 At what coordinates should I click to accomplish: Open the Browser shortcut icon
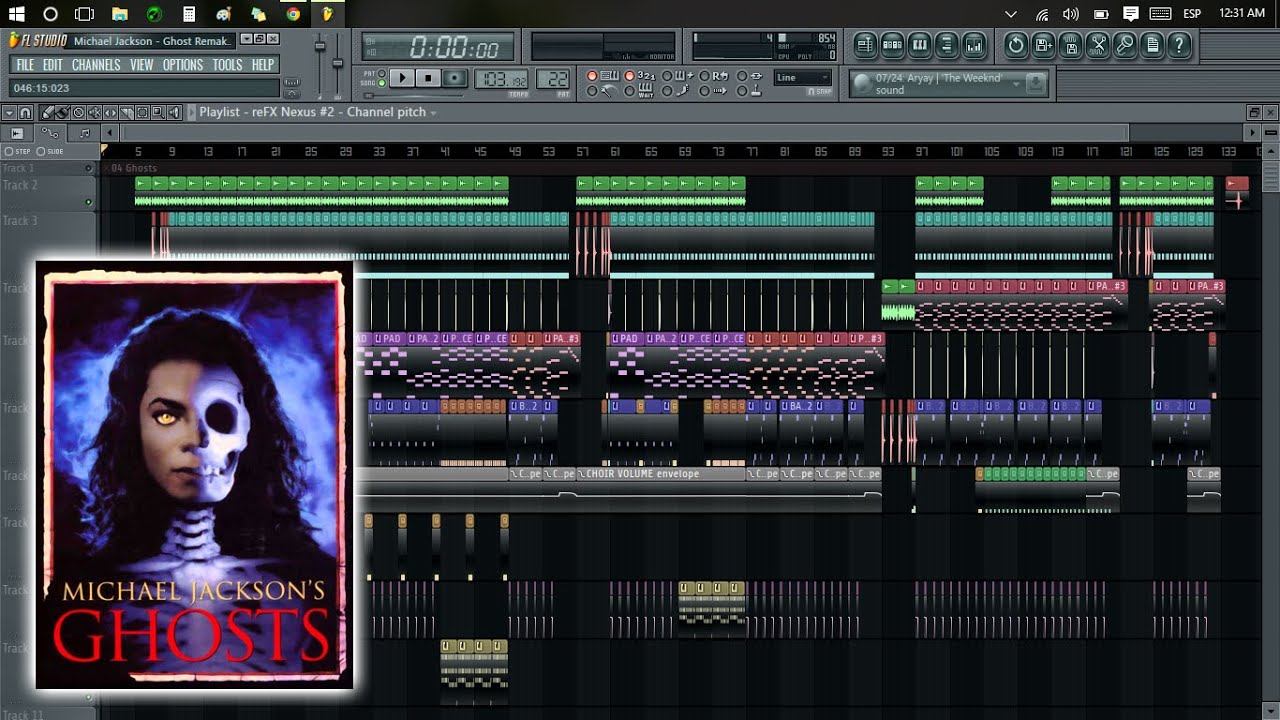click(x=947, y=45)
